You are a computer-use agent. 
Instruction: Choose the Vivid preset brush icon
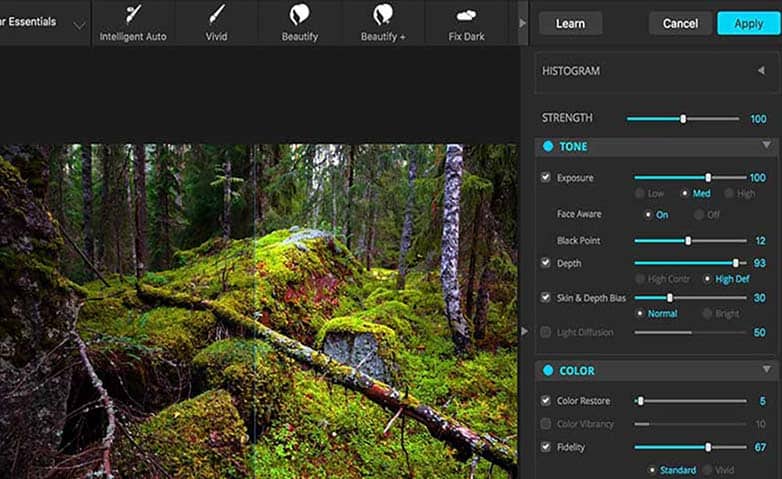[216, 14]
